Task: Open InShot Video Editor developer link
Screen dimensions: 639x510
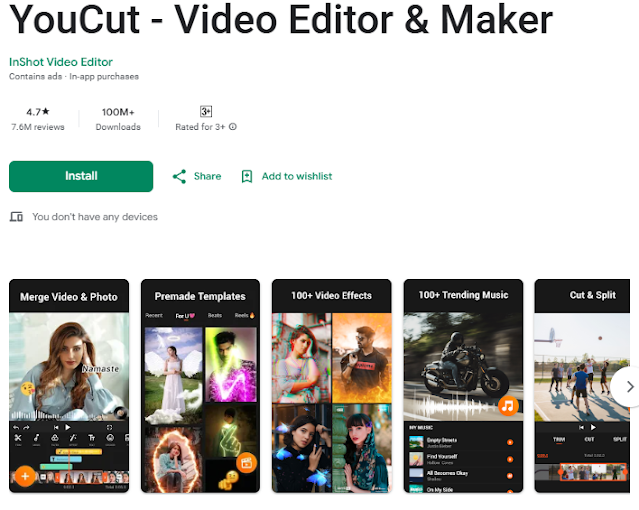Action: click(61, 62)
